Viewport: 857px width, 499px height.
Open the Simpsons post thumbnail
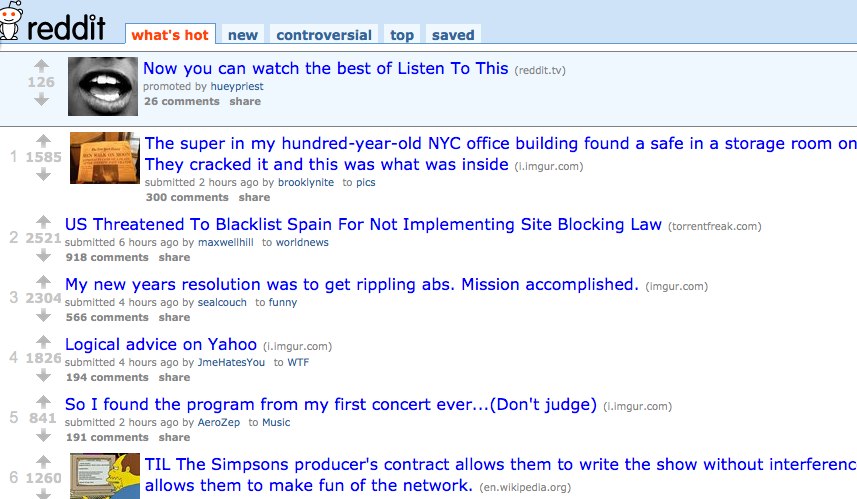[105, 476]
